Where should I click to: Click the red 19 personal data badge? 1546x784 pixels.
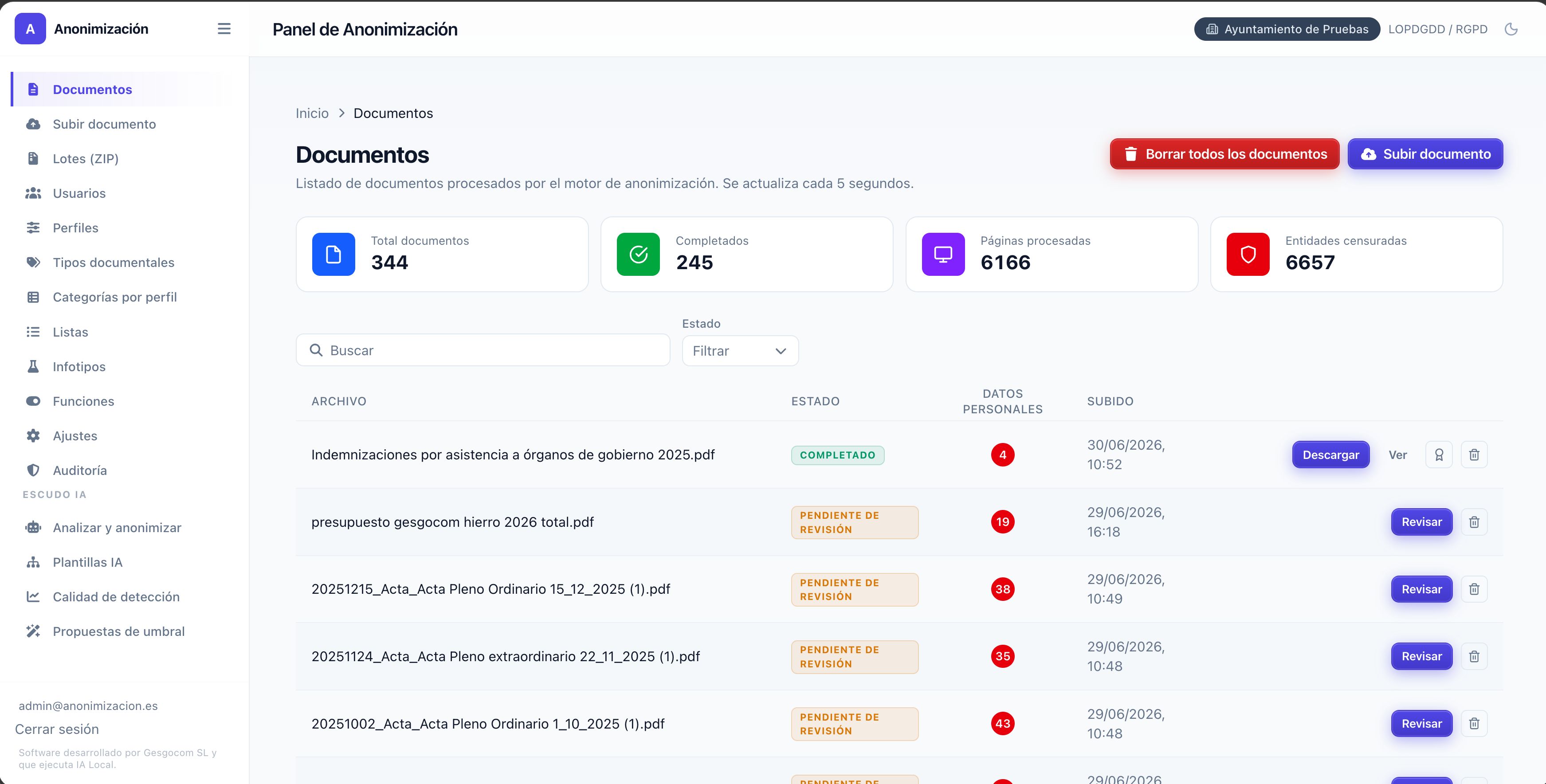click(x=1003, y=522)
